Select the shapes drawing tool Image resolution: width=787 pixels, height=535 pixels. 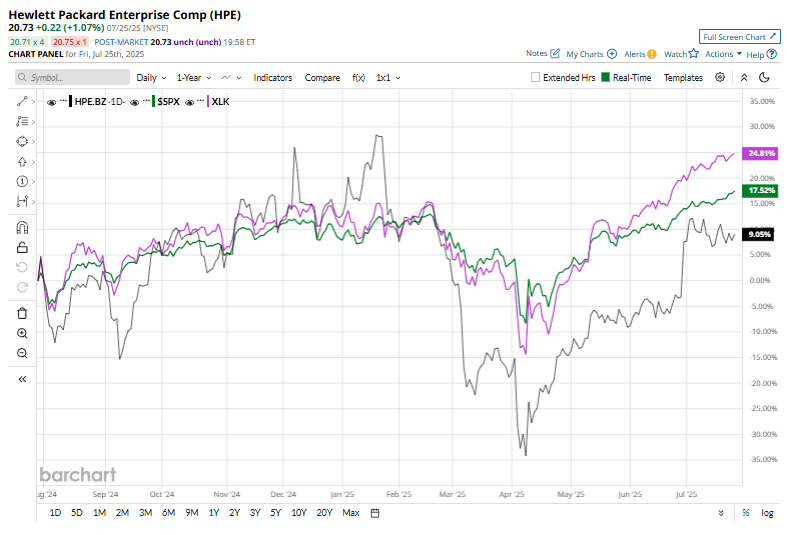click(22, 142)
